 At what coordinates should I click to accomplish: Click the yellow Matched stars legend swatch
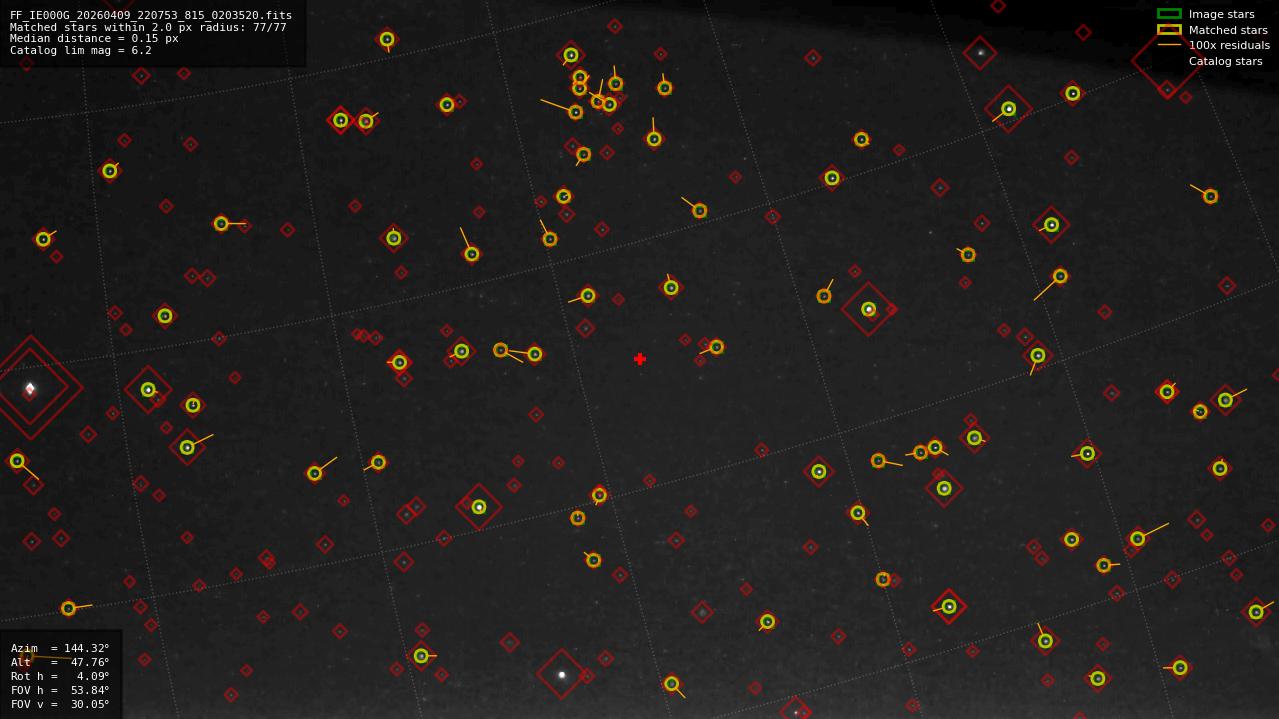tap(1169, 30)
